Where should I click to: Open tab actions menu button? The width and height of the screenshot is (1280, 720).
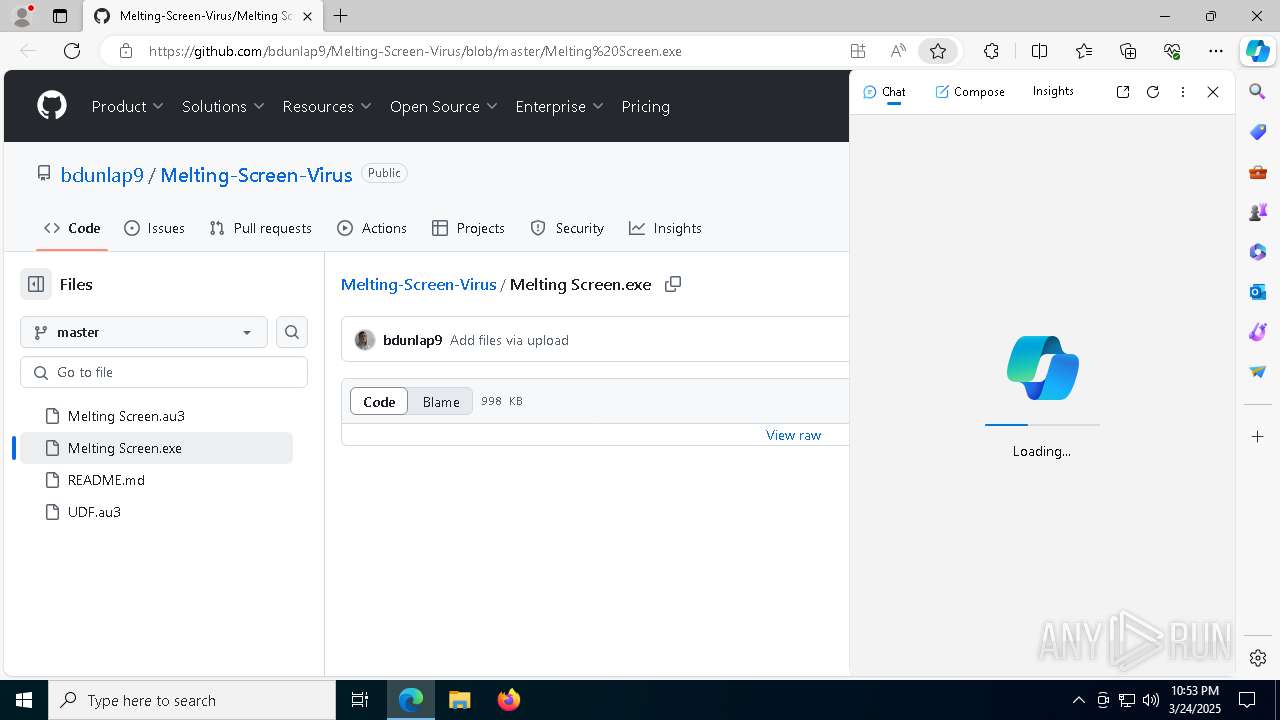click(x=60, y=16)
